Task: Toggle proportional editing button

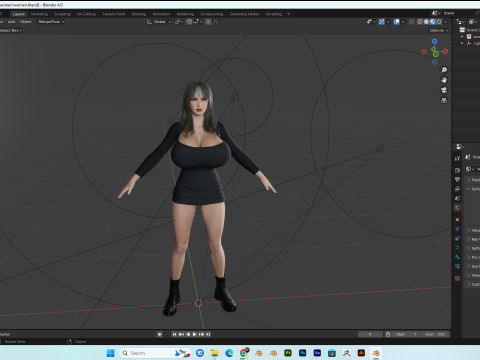Action: pos(208,22)
